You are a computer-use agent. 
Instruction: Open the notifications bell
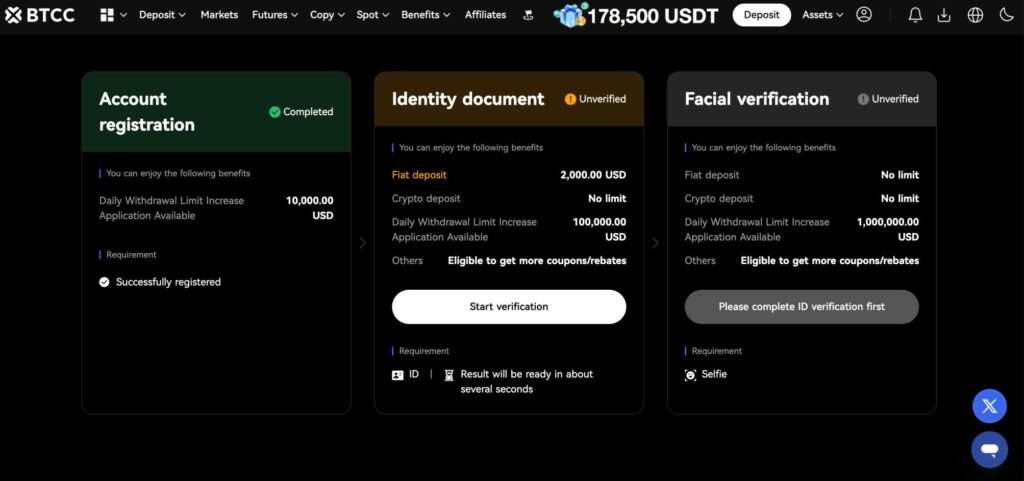(x=915, y=15)
